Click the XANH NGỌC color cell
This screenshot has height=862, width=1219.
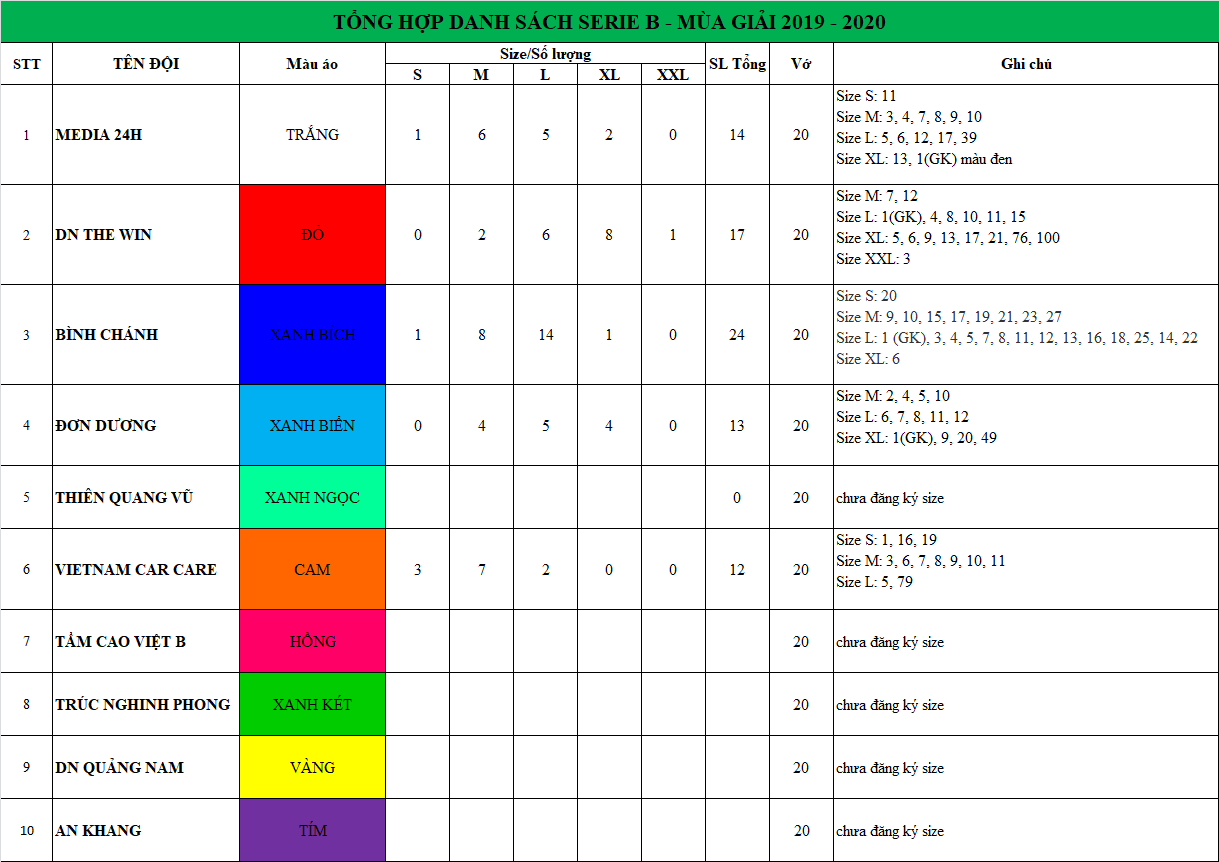pos(312,498)
